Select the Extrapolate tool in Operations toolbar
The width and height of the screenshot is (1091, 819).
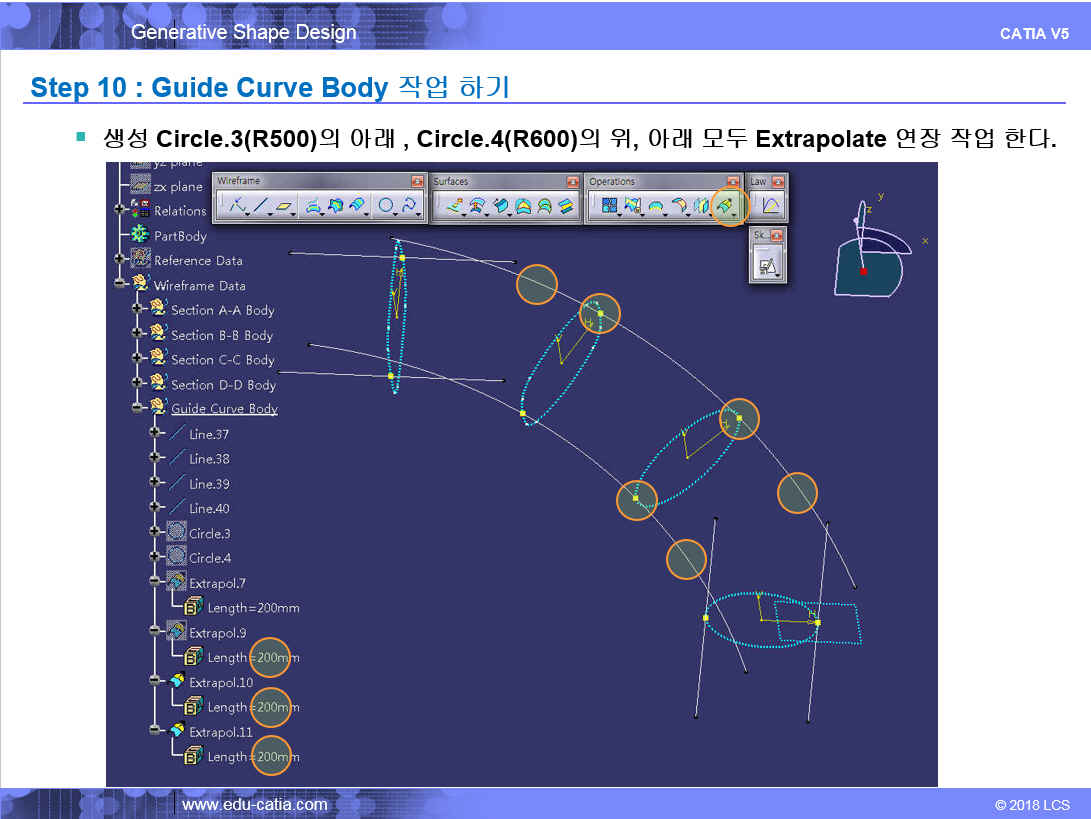(x=729, y=206)
